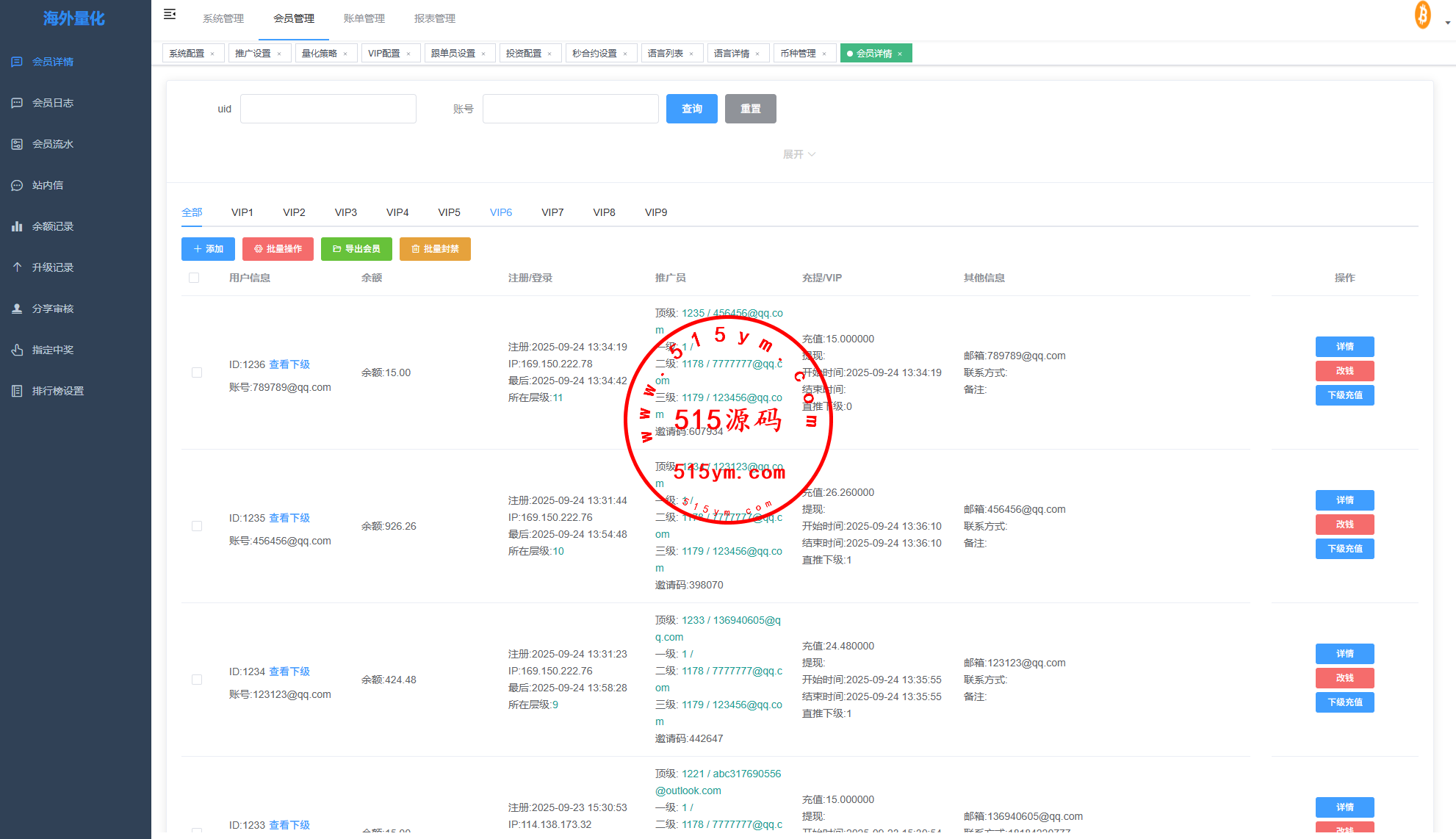Click the Bitcoin avatar icon
This screenshot has height=839, width=1456.
pyautogui.click(x=1422, y=15)
